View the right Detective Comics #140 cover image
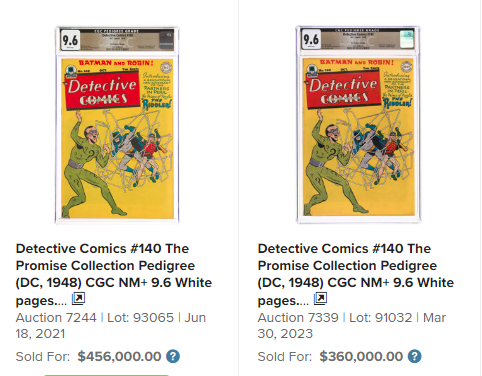This screenshot has height=376, width=482. pyautogui.click(x=358, y=124)
